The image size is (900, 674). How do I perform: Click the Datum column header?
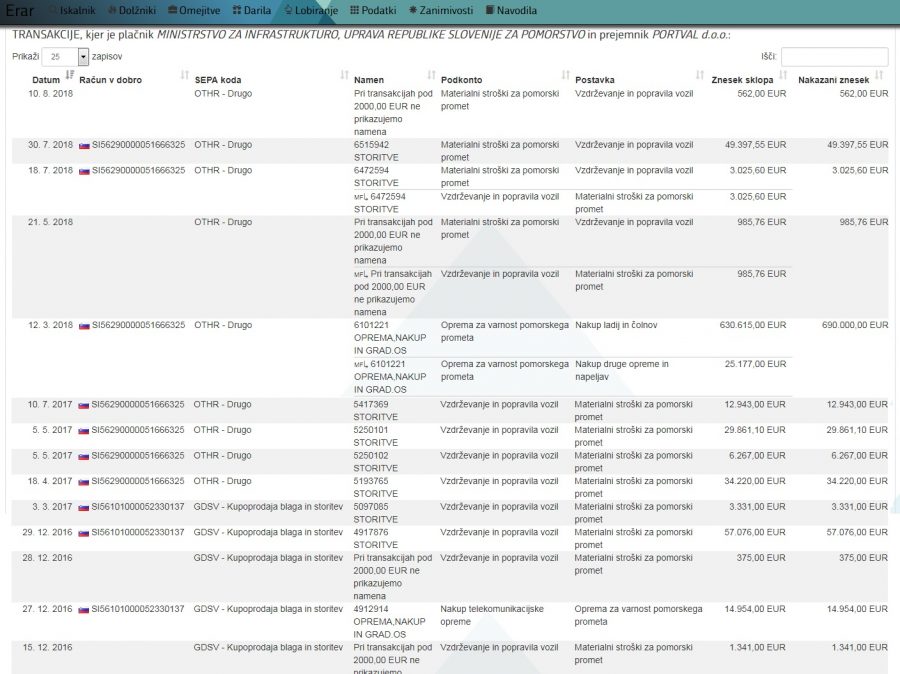point(46,80)
